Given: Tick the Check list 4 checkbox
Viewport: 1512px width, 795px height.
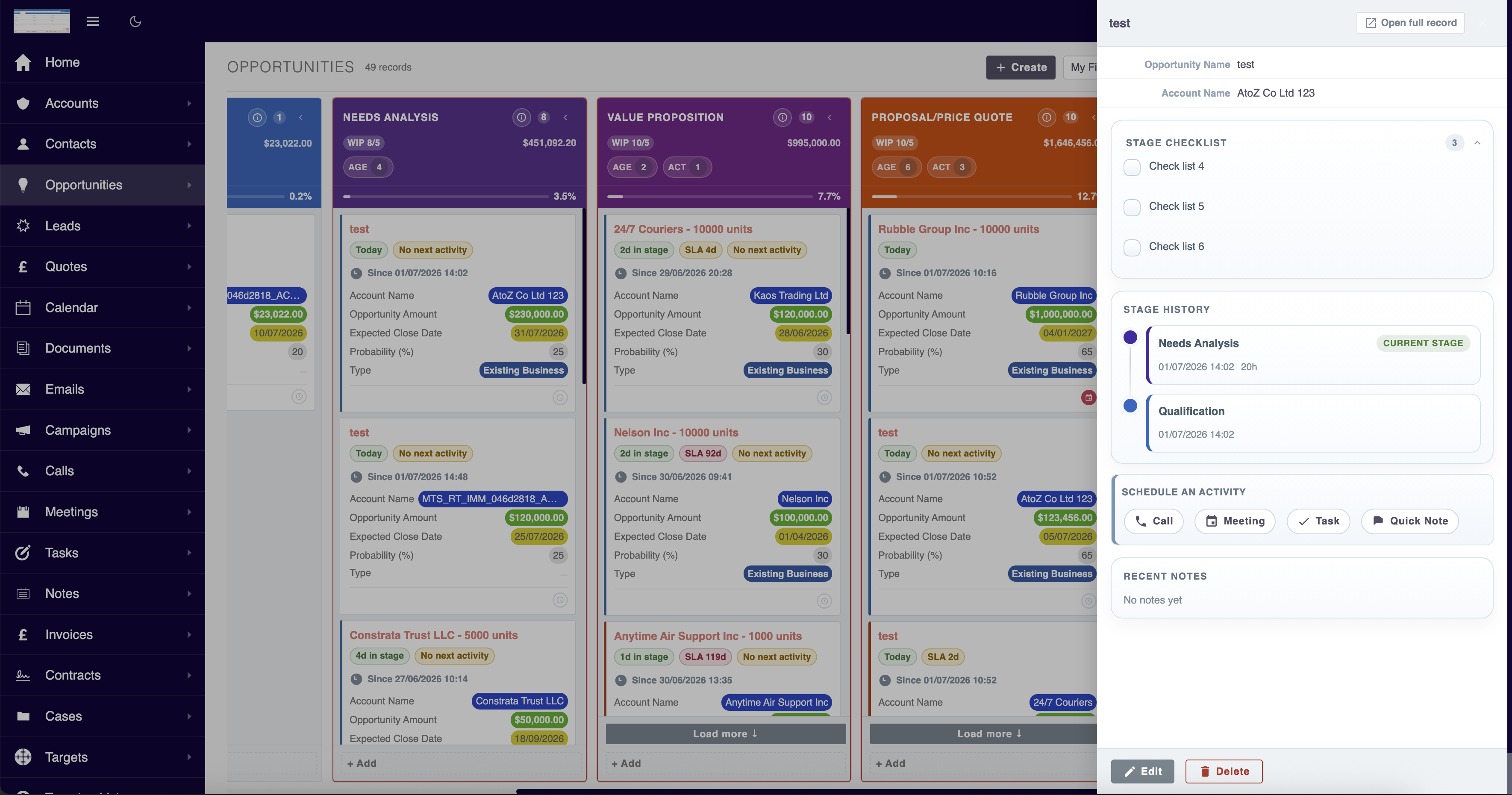Looking at the screenshot, I should click(1132, 168).
